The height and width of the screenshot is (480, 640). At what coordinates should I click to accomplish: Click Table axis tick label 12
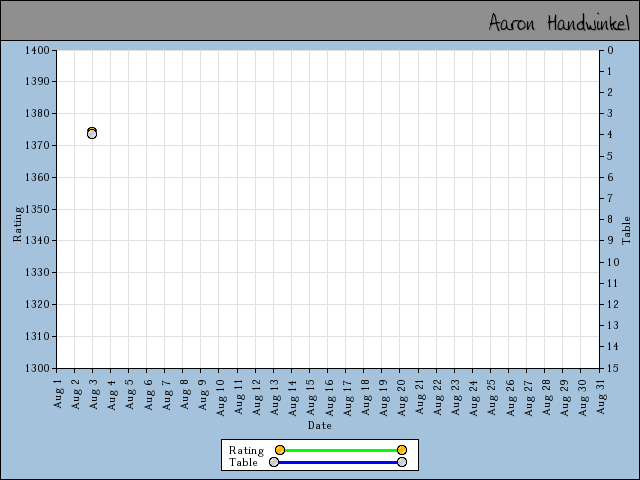tap(613, 304)
